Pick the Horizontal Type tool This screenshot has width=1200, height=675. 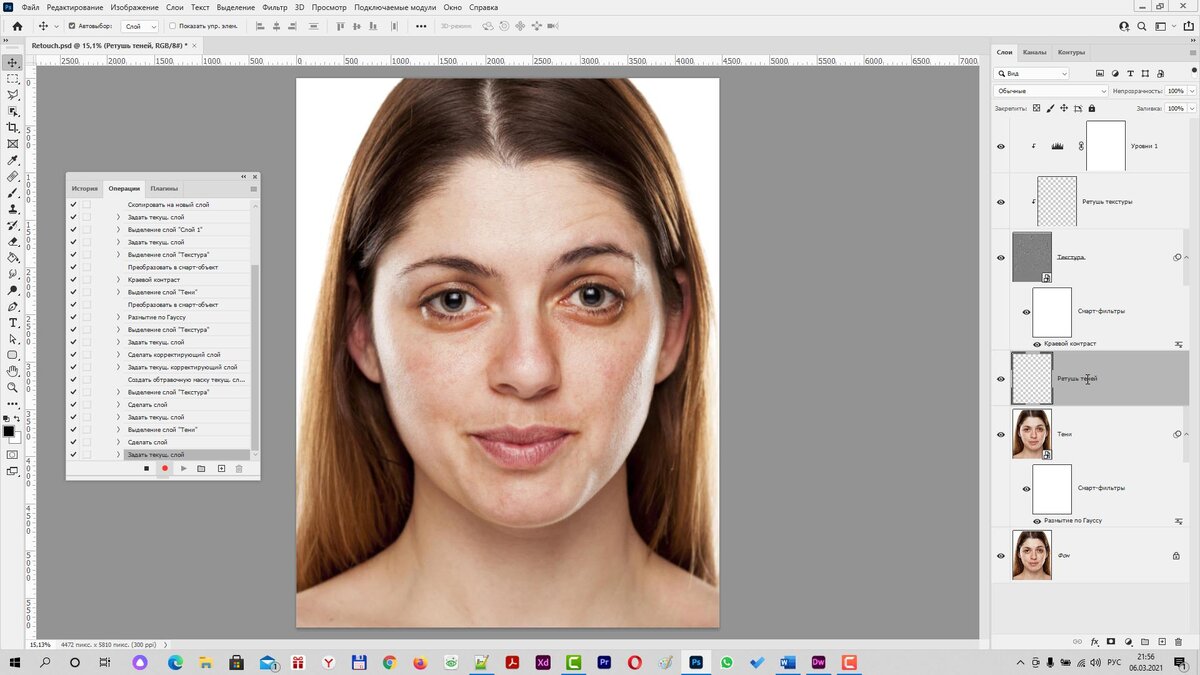(13, 323)
